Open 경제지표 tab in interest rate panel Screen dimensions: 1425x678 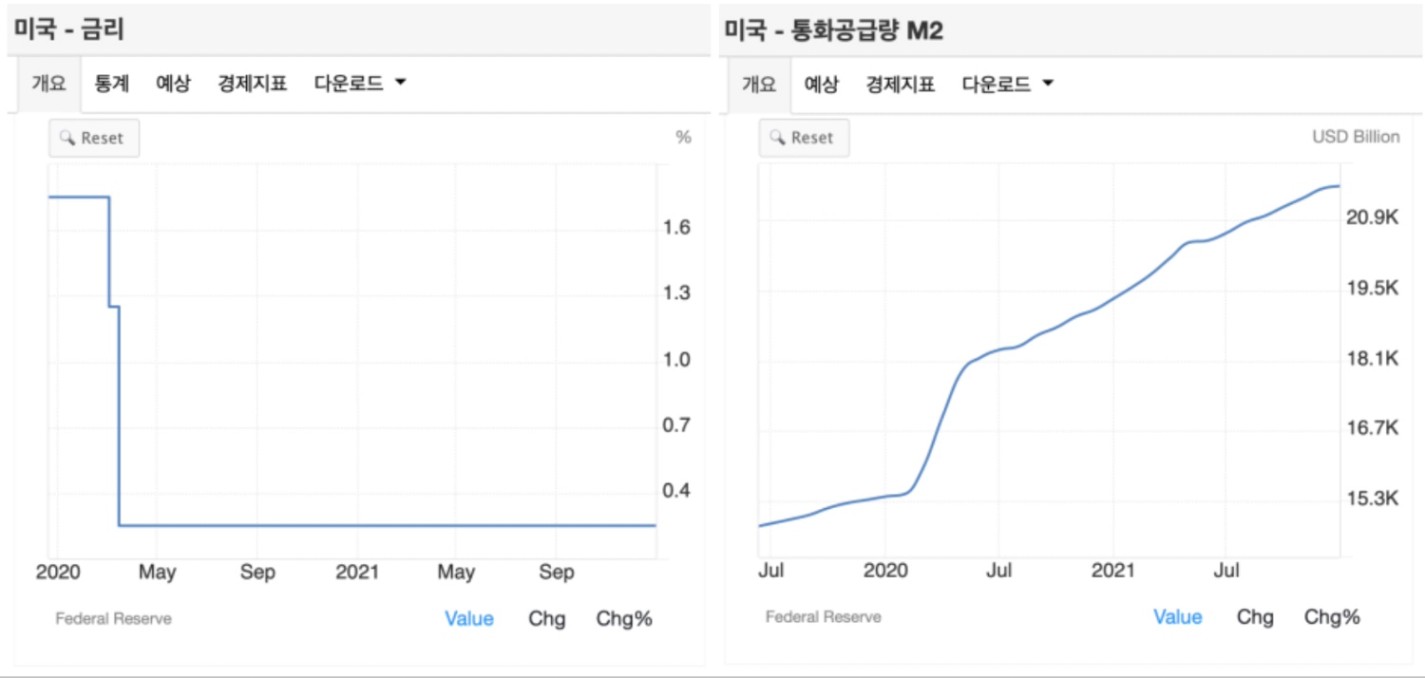(253, 84)
